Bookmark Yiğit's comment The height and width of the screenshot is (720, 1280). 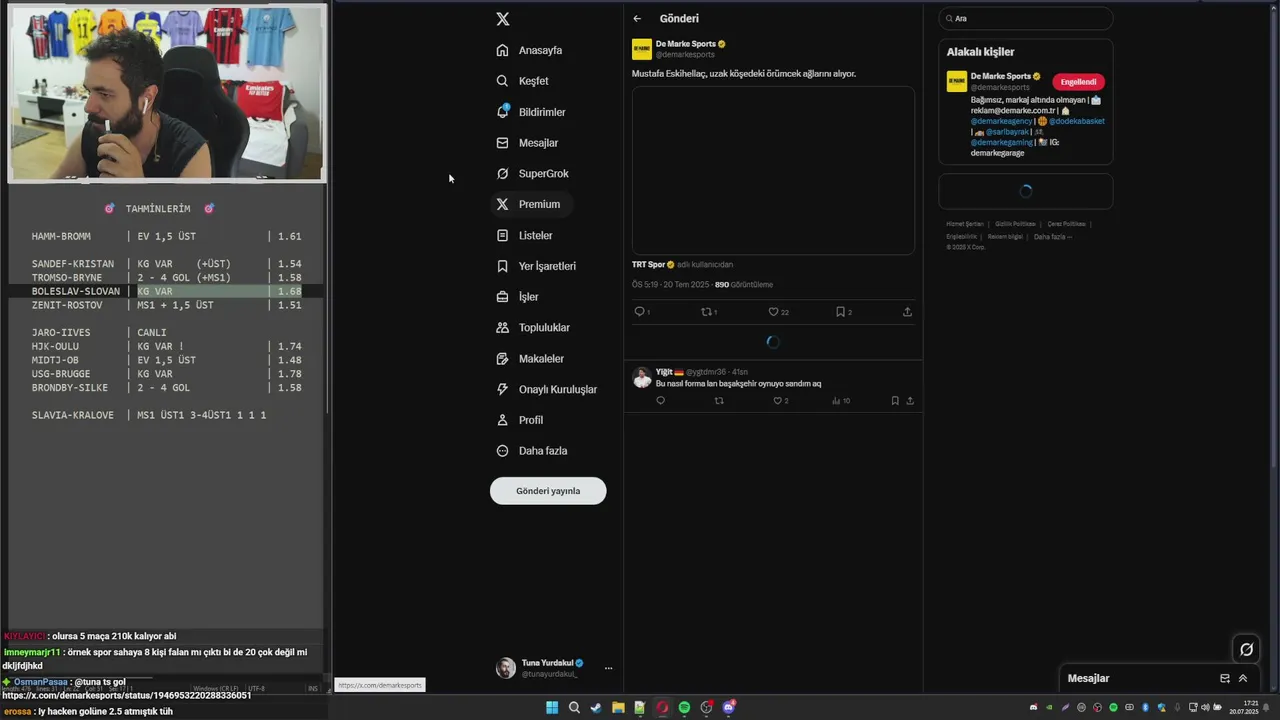coord(895,401)
